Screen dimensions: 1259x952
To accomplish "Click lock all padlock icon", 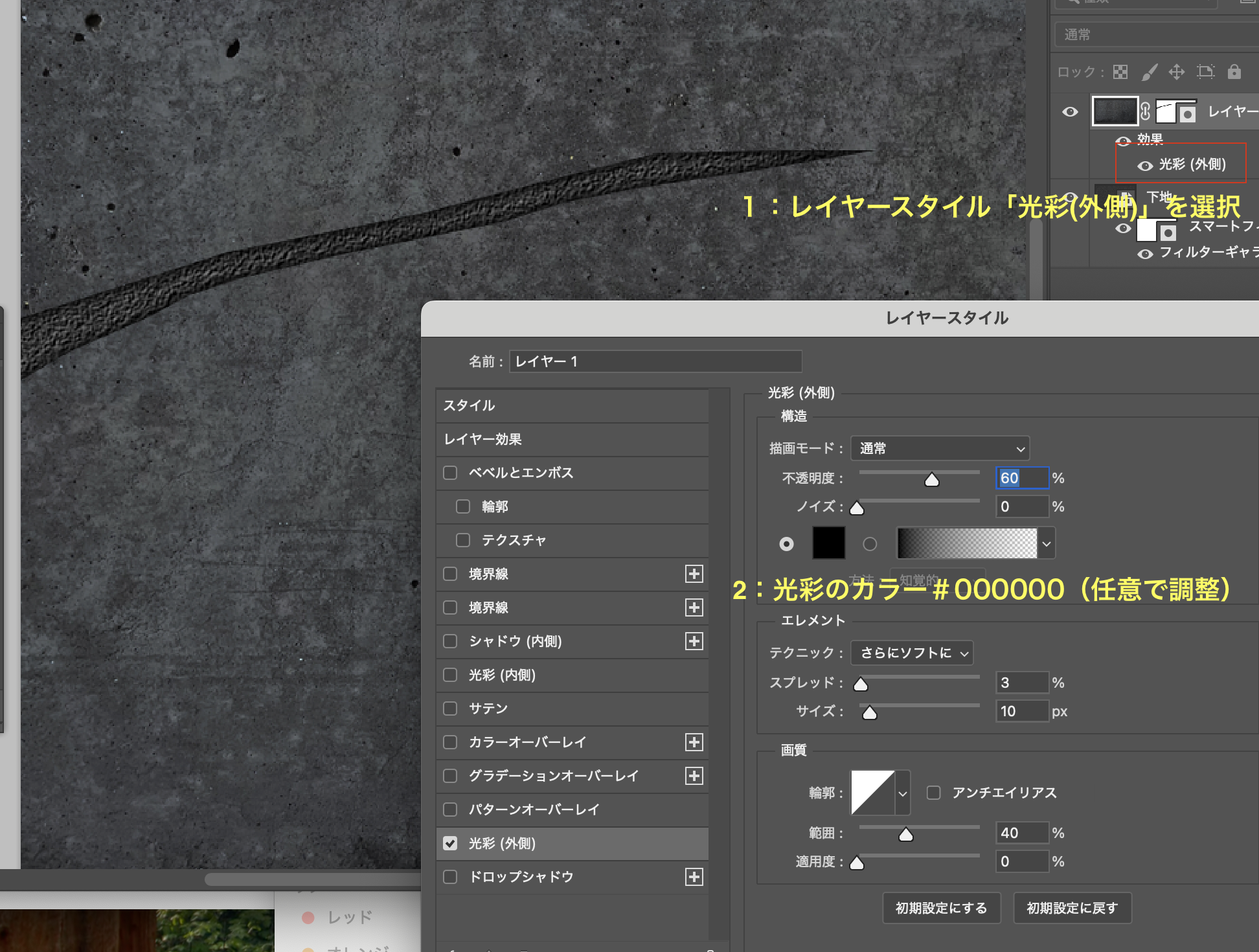I will [1234, 72].
